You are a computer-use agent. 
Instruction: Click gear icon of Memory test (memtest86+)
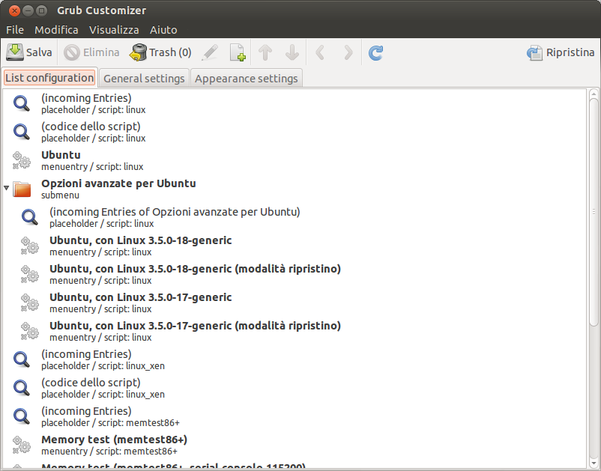click(21, 445)
